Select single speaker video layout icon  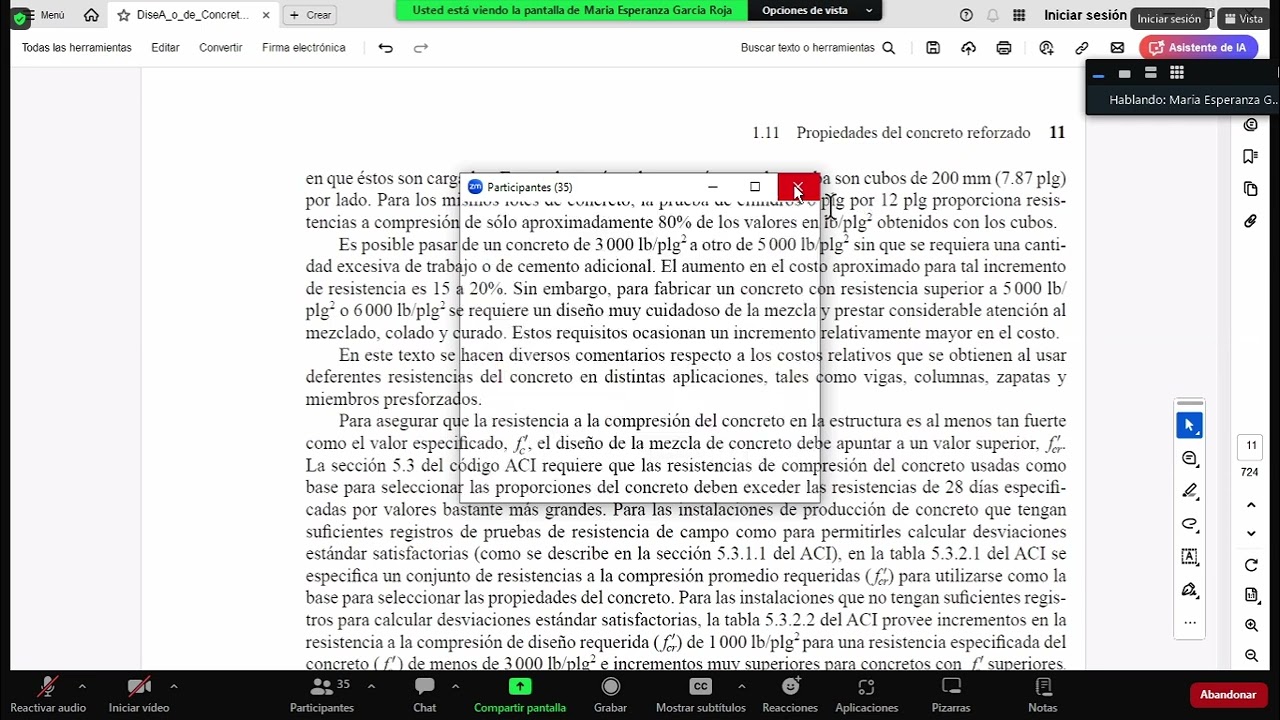(1124, 74)
